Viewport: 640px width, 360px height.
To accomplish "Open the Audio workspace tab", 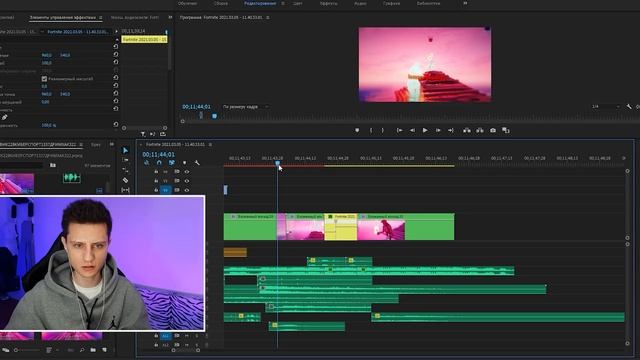I will [x=360, y=3].
